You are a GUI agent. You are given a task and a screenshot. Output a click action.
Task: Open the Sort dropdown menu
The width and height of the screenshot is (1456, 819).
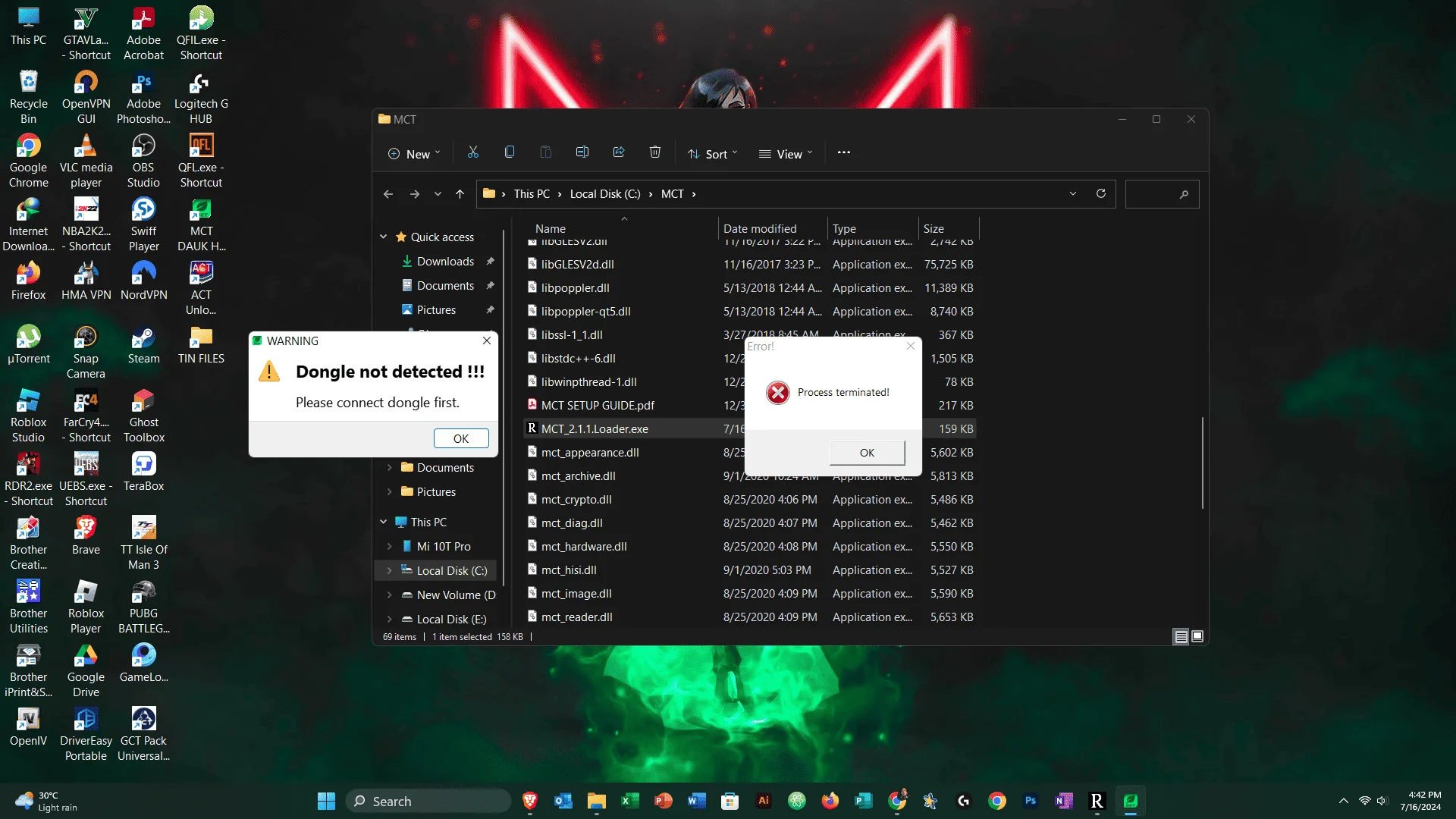(712, 153)
